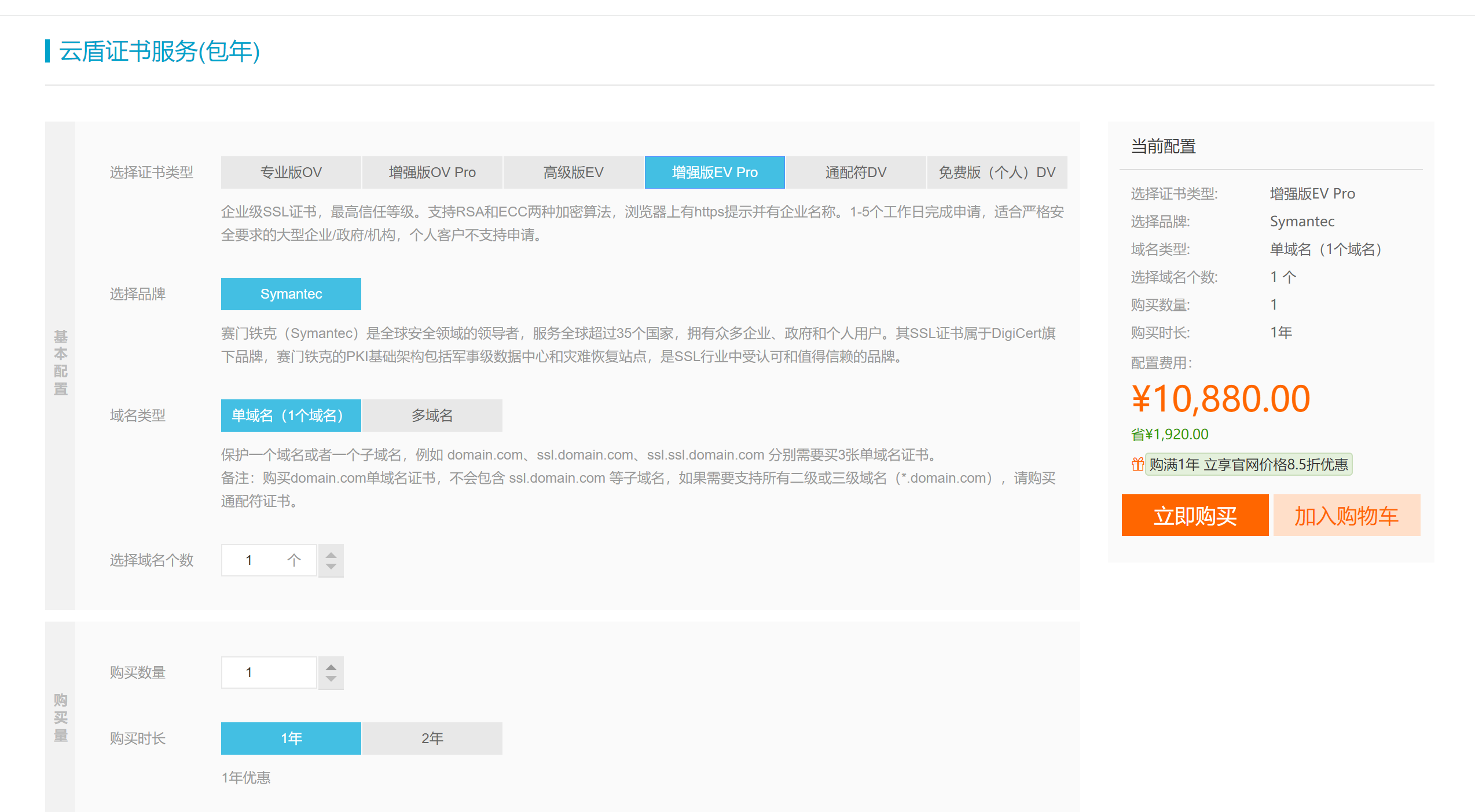Select 增强版OV Pro certificate type
The height and width of the screenshot is (812, 1475).
[432, 172]
